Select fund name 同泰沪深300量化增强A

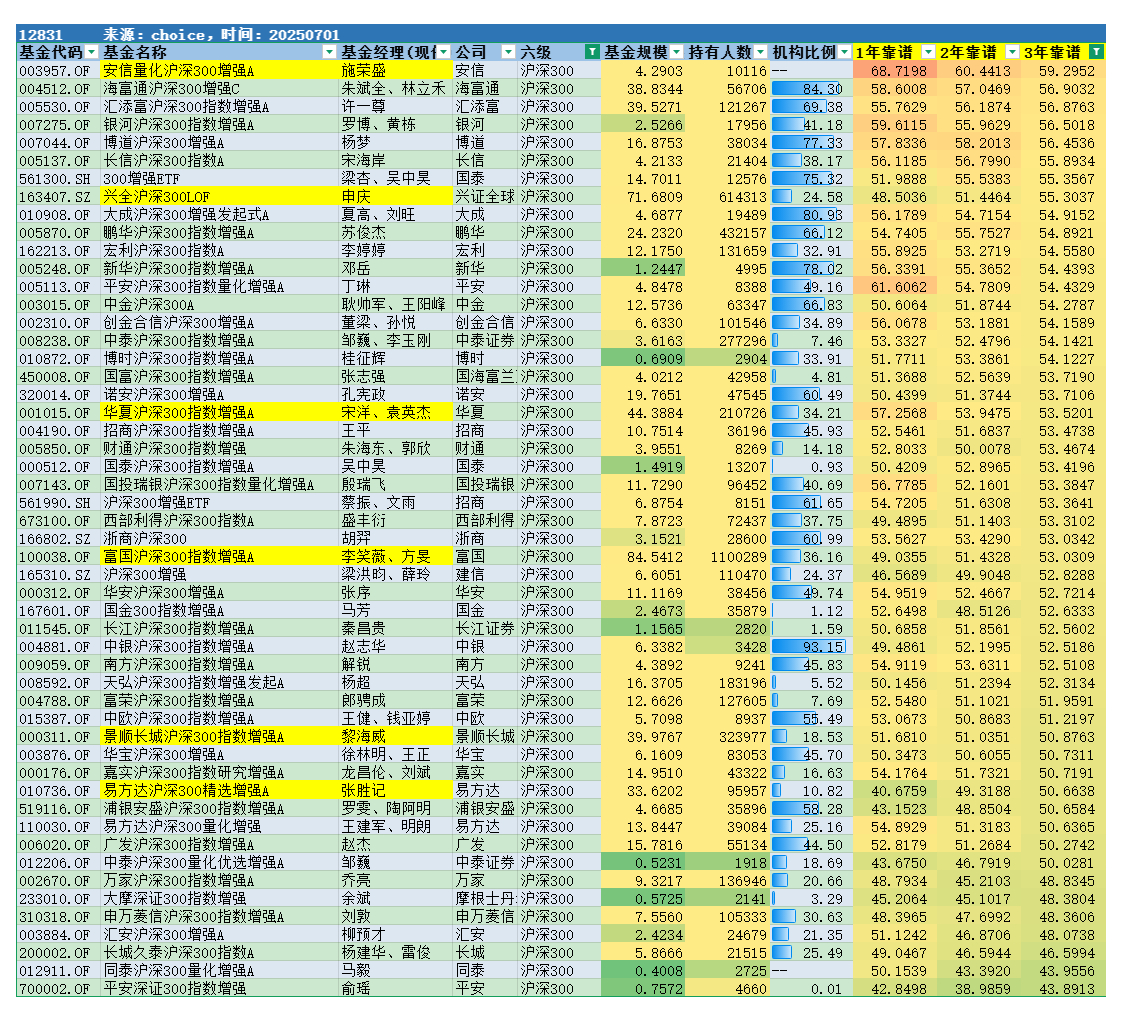(219, 970)
